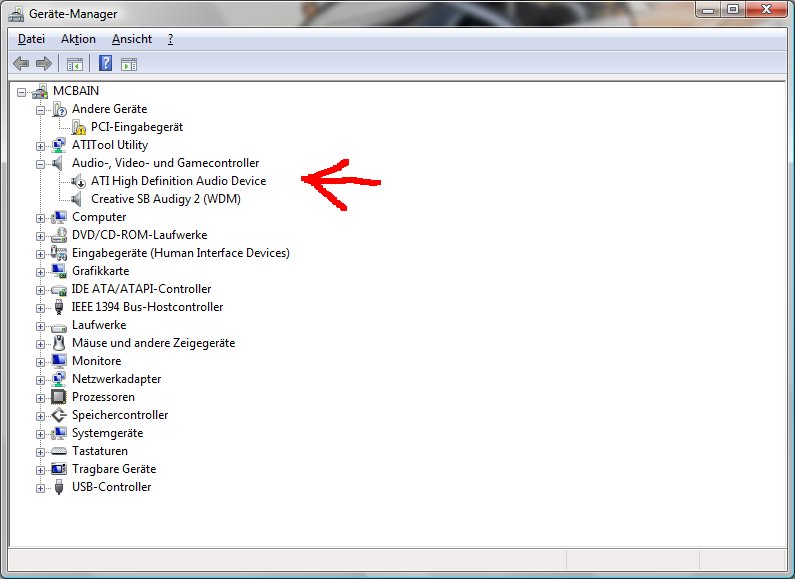Image resolution: width=795 pixels, height=579 pixels.
Task: Click the Andere Geräte question-mark icon
Action: pos(59,109)
